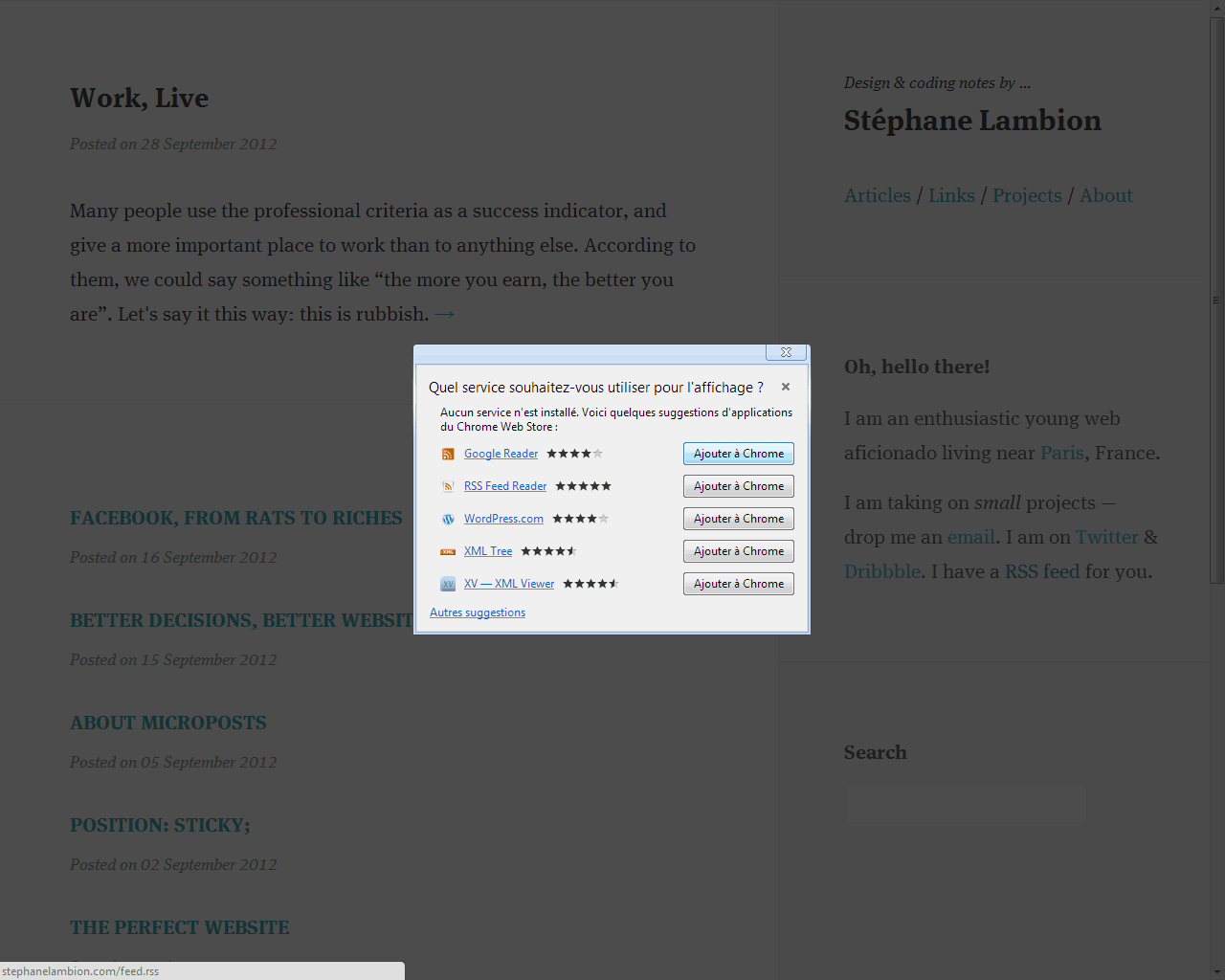
Task: Click the Search heading in the sidebar
Action: click(x=876, y=752)
